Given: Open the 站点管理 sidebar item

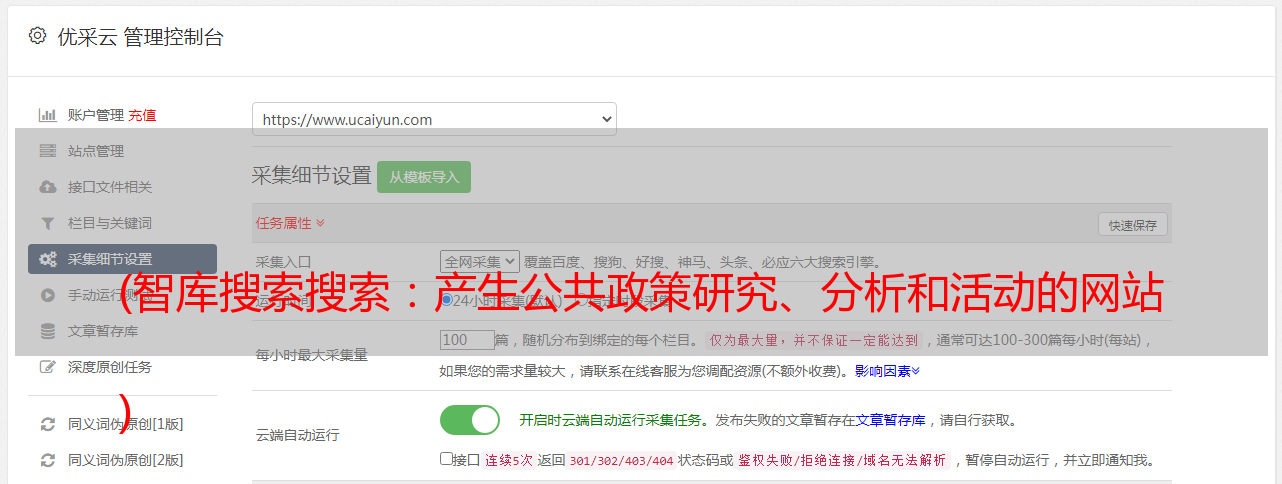Looking at the screenshot, I should pos(96,151).
